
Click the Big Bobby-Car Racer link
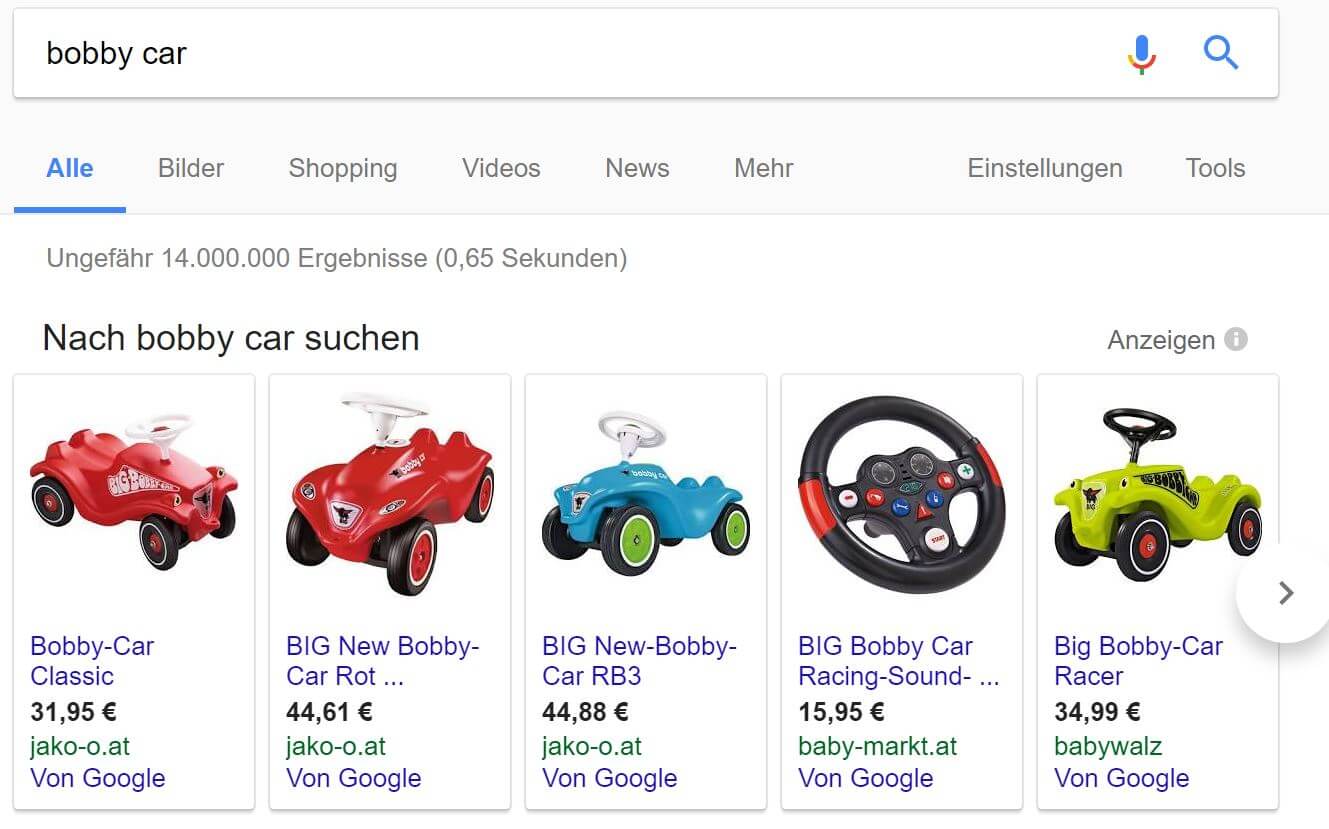coord(1138,661)
